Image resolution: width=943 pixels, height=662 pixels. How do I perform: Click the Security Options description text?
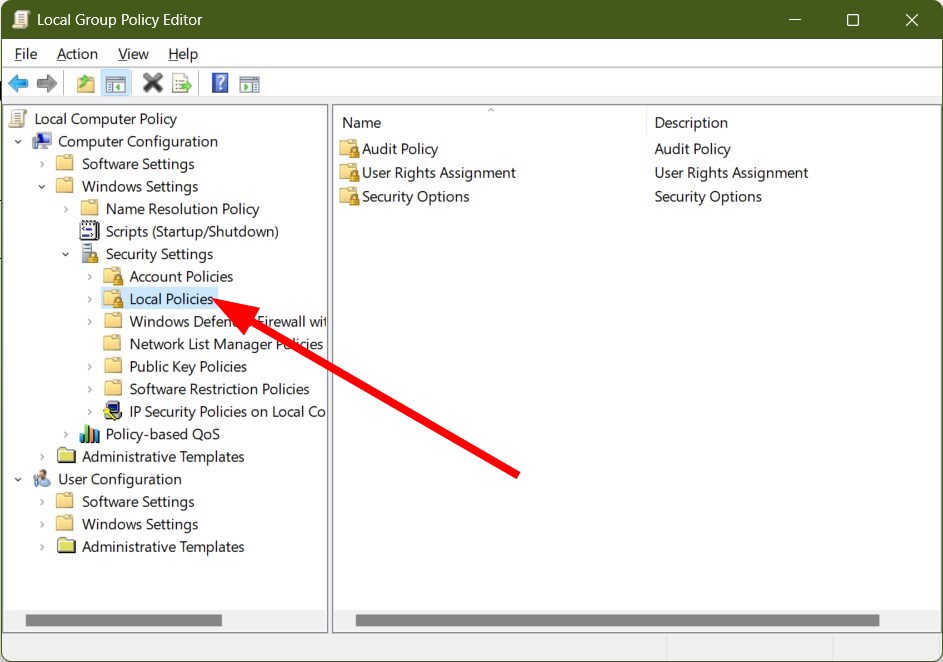click(708, 197)
